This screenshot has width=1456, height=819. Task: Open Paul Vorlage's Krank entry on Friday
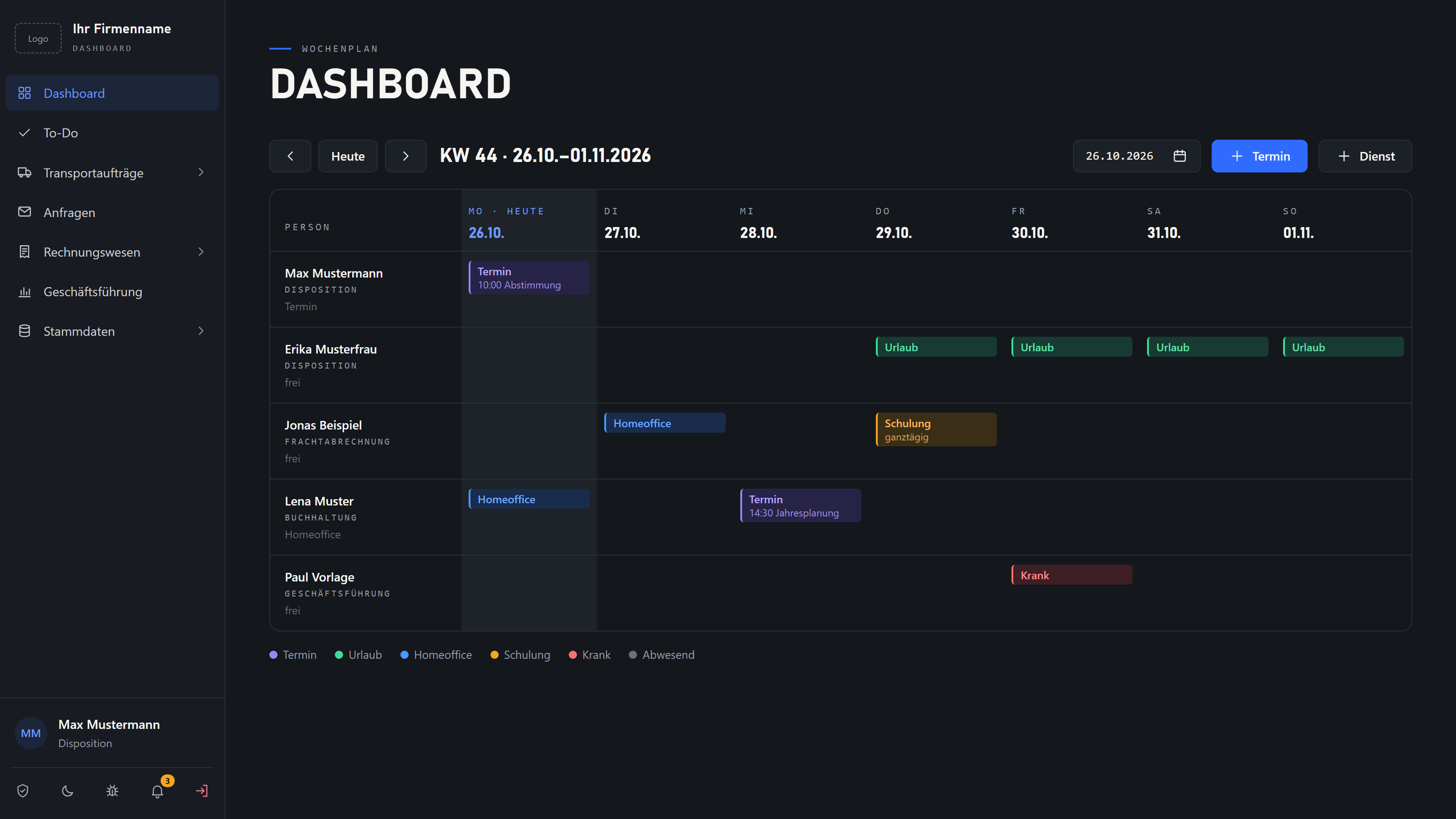pyautogui.click(x=1072, y=575)
